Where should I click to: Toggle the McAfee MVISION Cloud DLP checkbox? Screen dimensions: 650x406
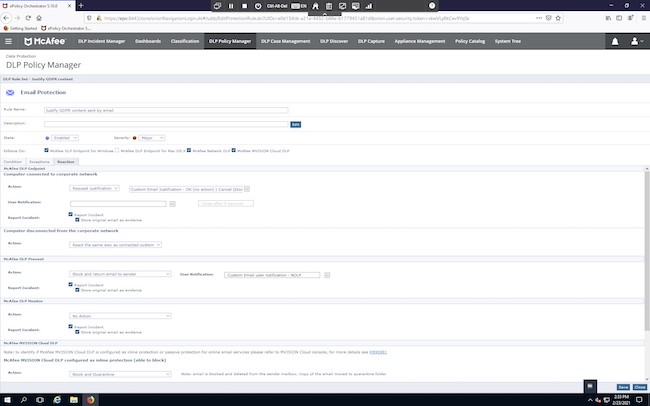234,150
